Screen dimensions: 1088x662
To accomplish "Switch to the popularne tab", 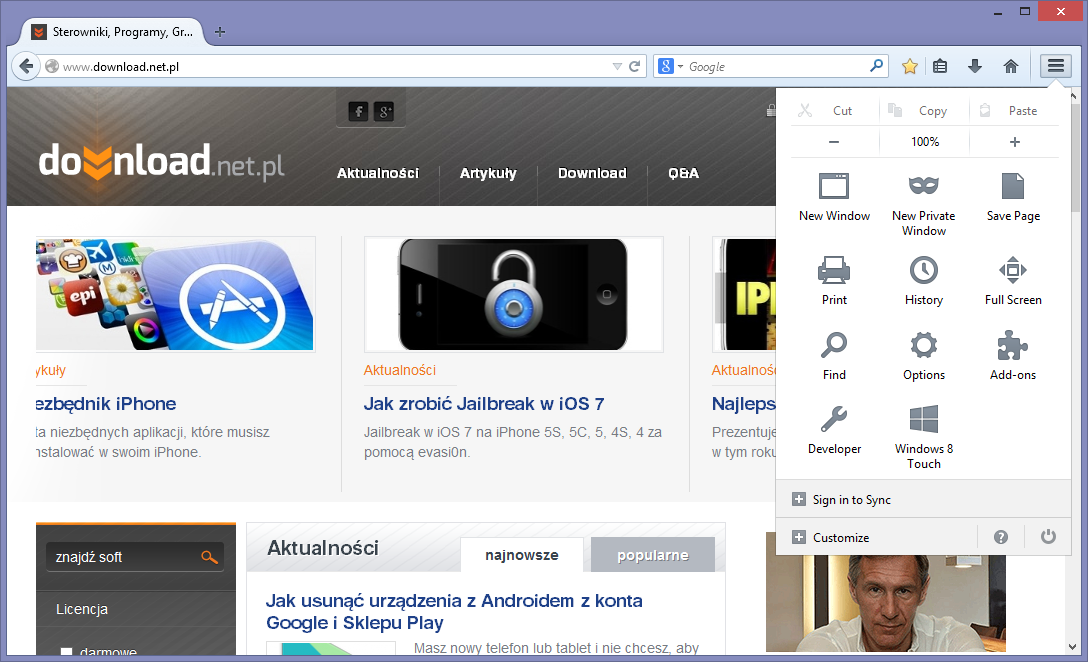I will [653, 554].
